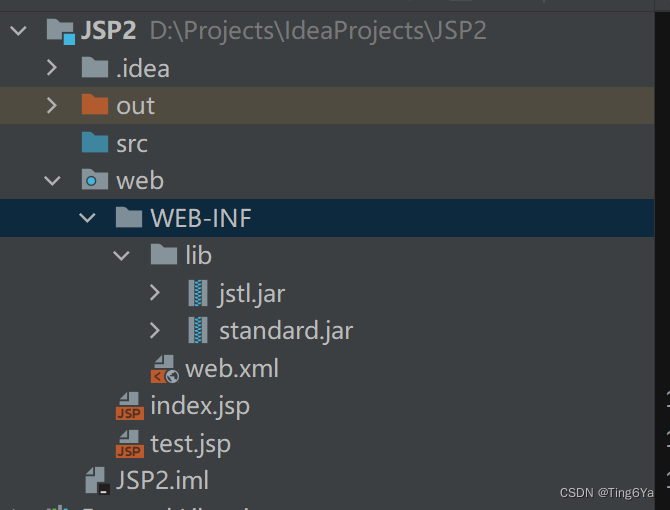The image size is (670, 510).
Task: Click the WEB-INF folder icon
Action: (x=129, y=217)
